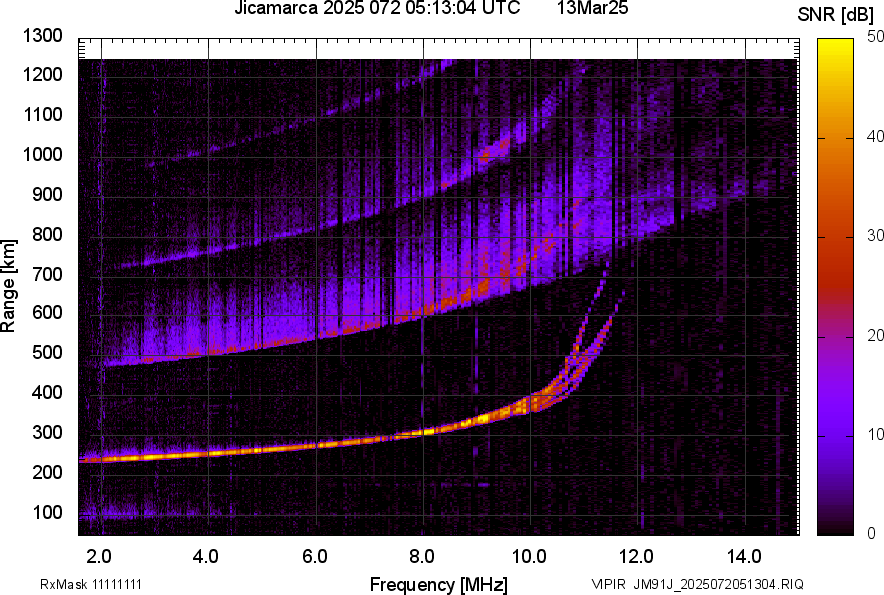Click frequency axis tick 10.0
884x595 pixels.
pos(529,557)
